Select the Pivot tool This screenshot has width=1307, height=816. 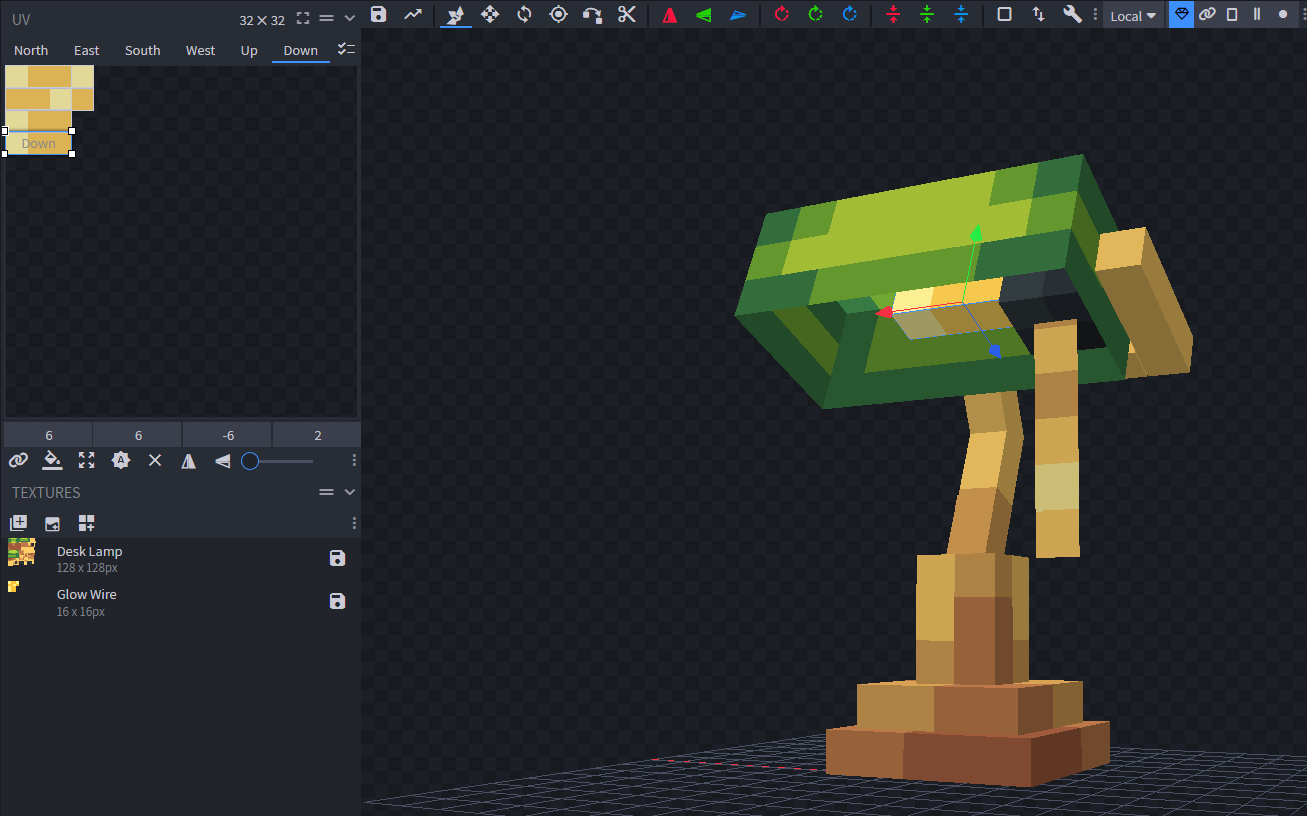tap(559, 14)
